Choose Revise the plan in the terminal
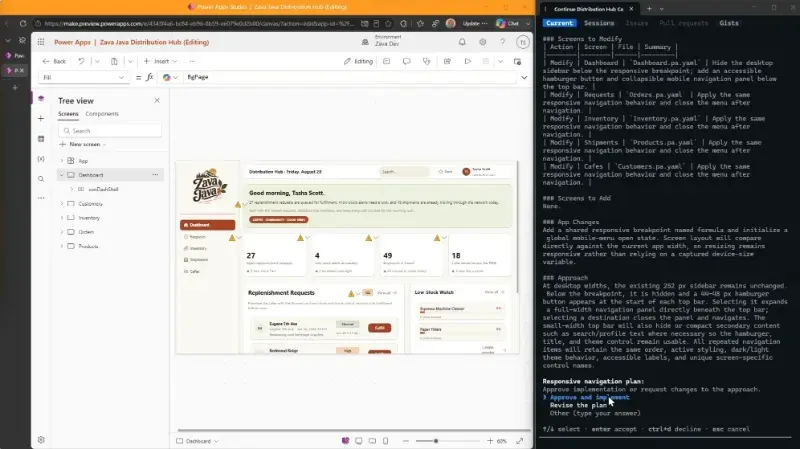The image size is (800, 449). [x=578, y=405]
